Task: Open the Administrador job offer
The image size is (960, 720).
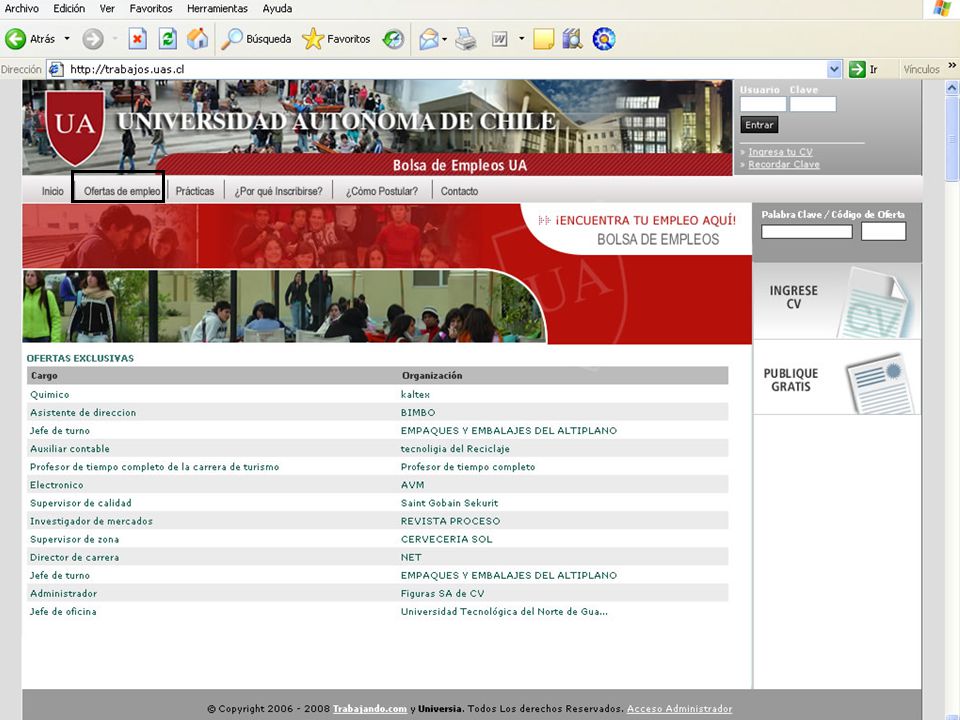Action: click(64, 593)
